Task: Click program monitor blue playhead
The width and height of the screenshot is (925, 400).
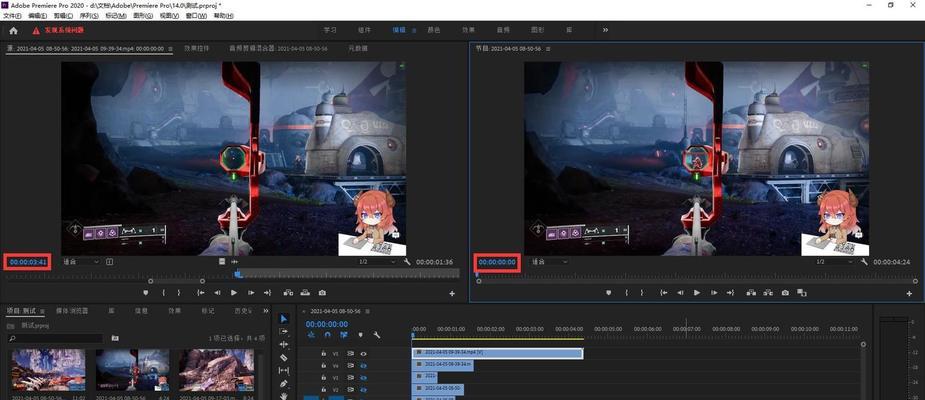Action: pos(477,273)
